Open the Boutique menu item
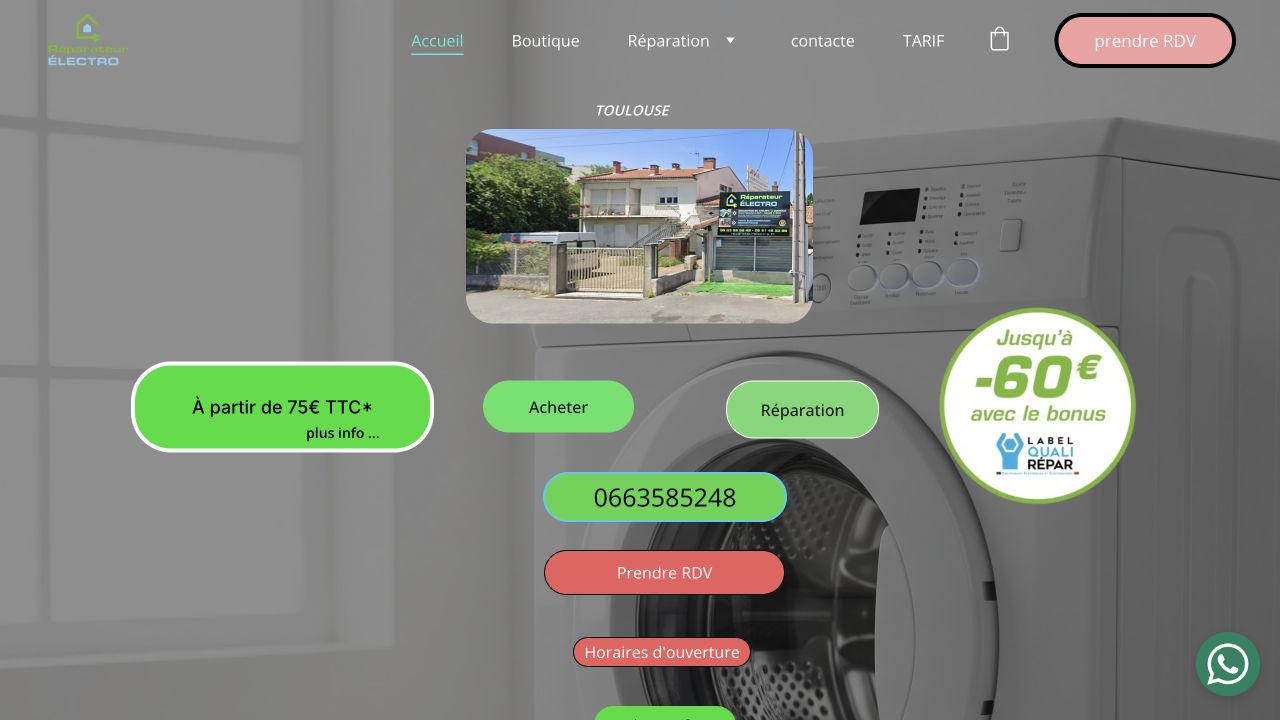 click(x=545, y=41)
